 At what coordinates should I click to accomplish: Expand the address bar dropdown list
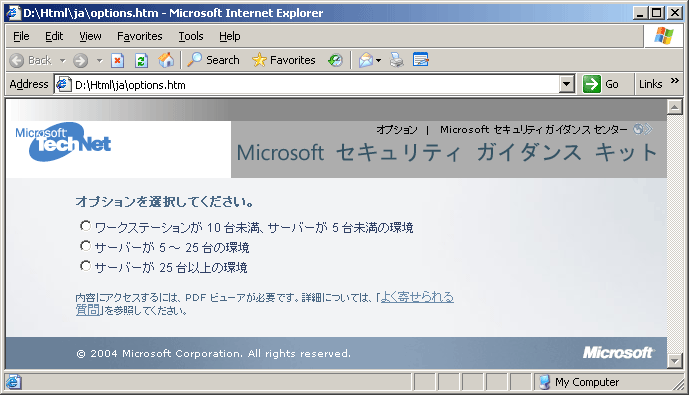[567, 84]
